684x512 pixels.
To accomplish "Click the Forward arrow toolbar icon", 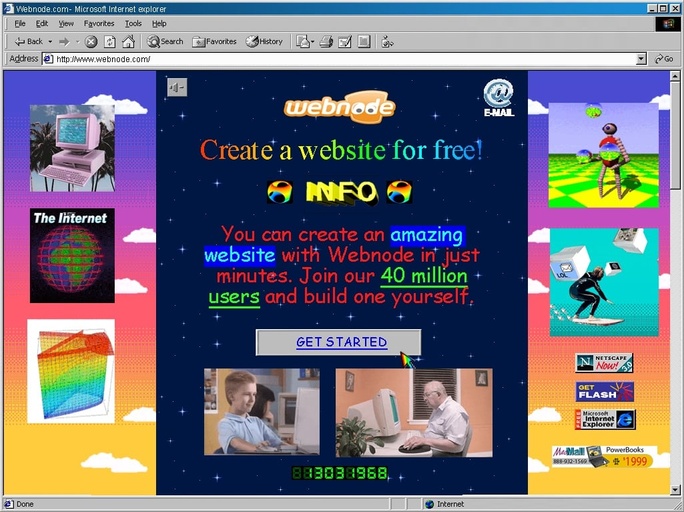I will (64, 42).
